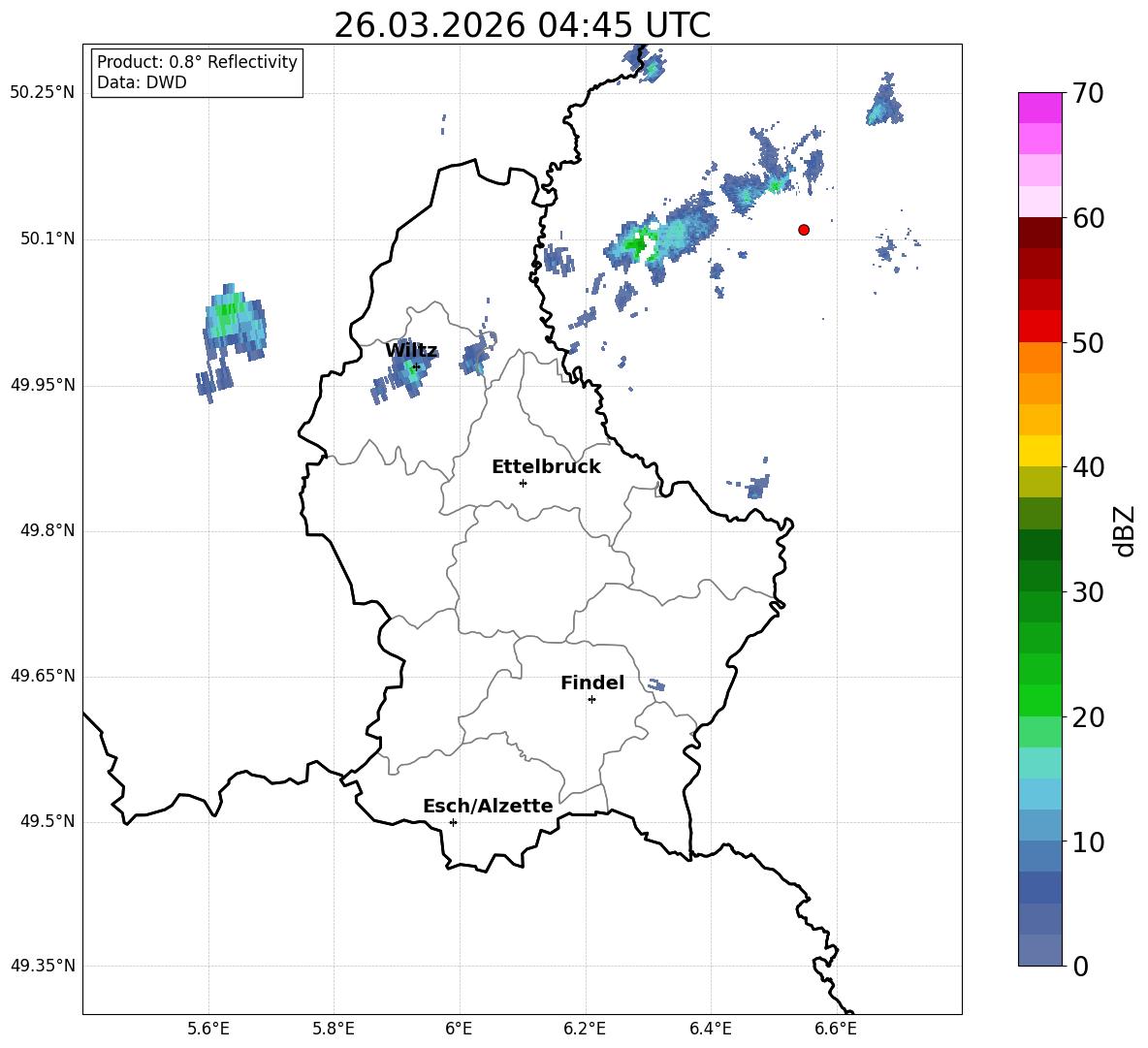The image size is (1148, 1048).
Task: Click the Findel city label
Action: click(x=592, y=683)
